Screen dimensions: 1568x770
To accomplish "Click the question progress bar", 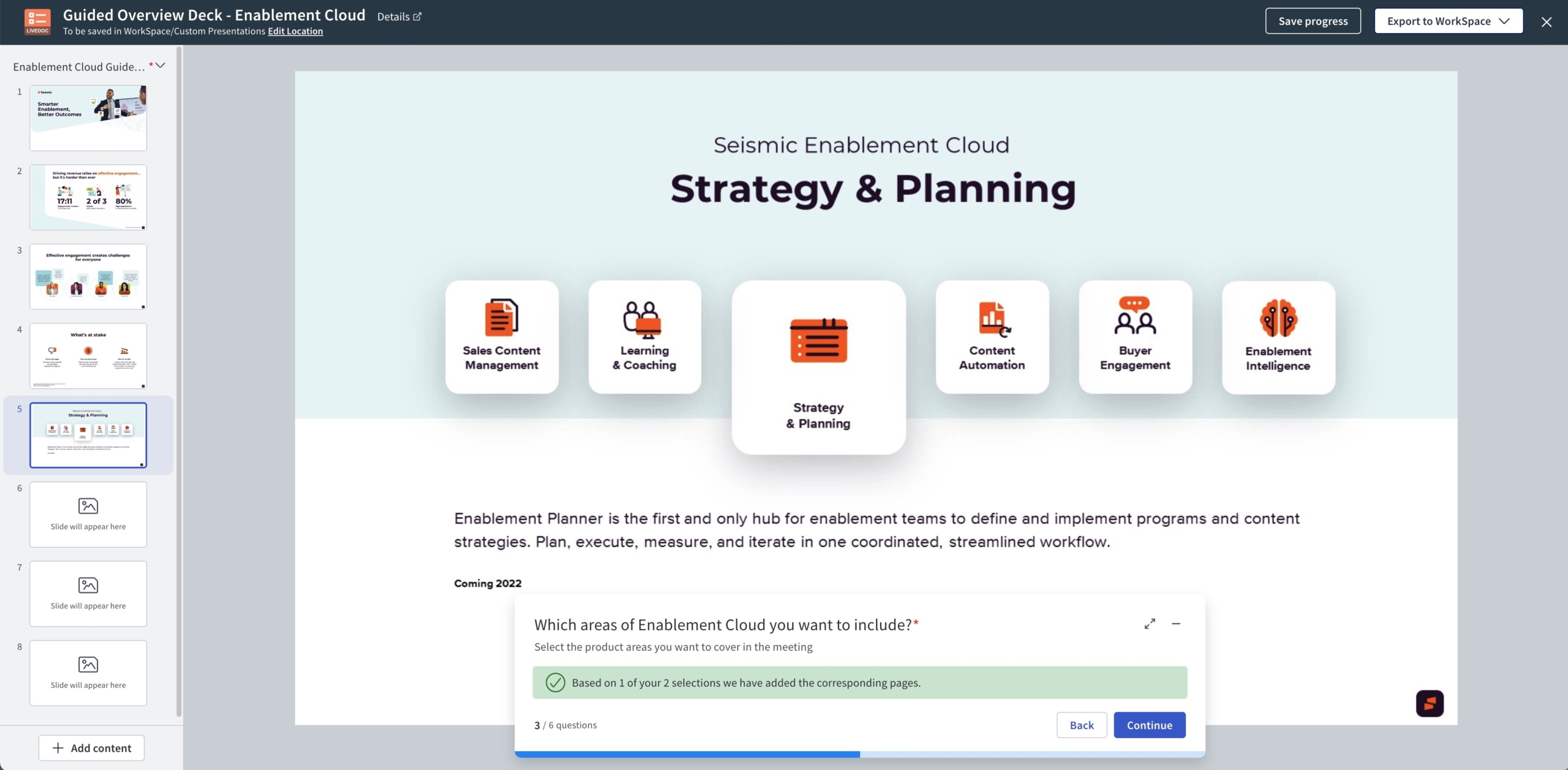I will click(860, 754).
